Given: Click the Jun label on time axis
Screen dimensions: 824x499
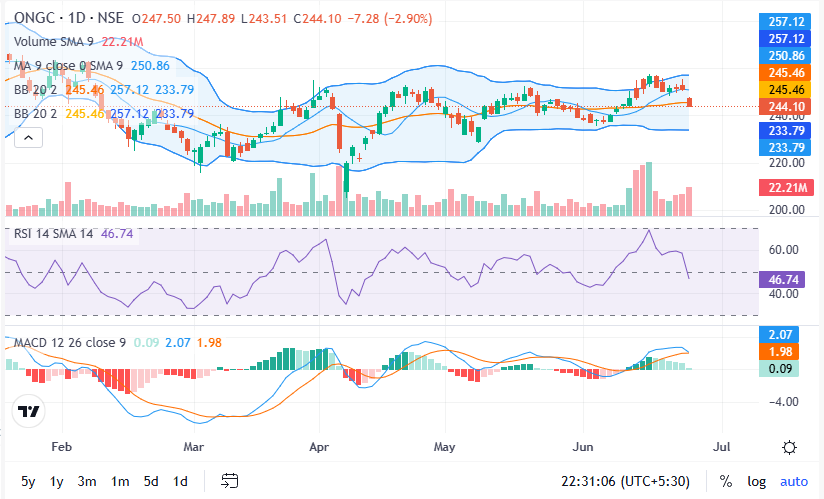Looking at the screenshot, I should 582,447.
